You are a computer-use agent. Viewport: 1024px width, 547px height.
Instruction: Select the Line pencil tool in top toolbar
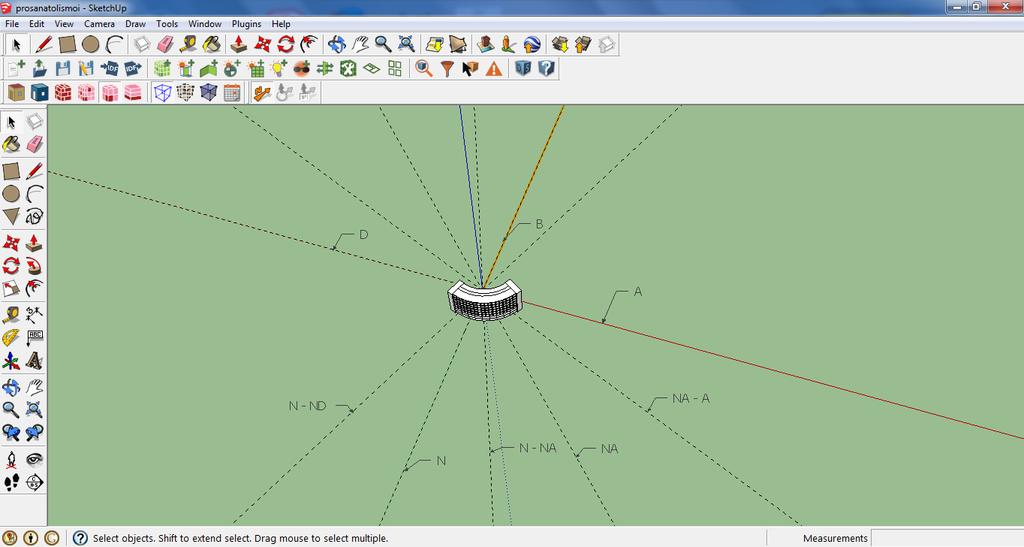click(44, 44)
